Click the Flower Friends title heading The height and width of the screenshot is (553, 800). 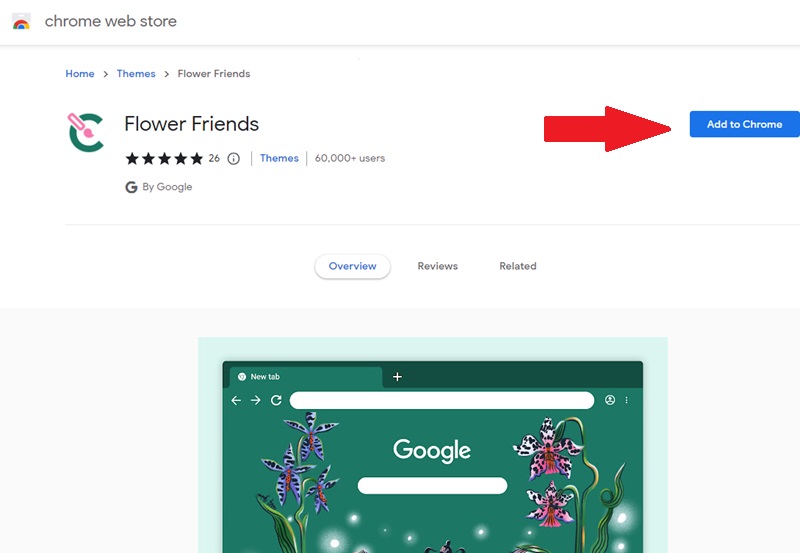click(x=191, y=124)
